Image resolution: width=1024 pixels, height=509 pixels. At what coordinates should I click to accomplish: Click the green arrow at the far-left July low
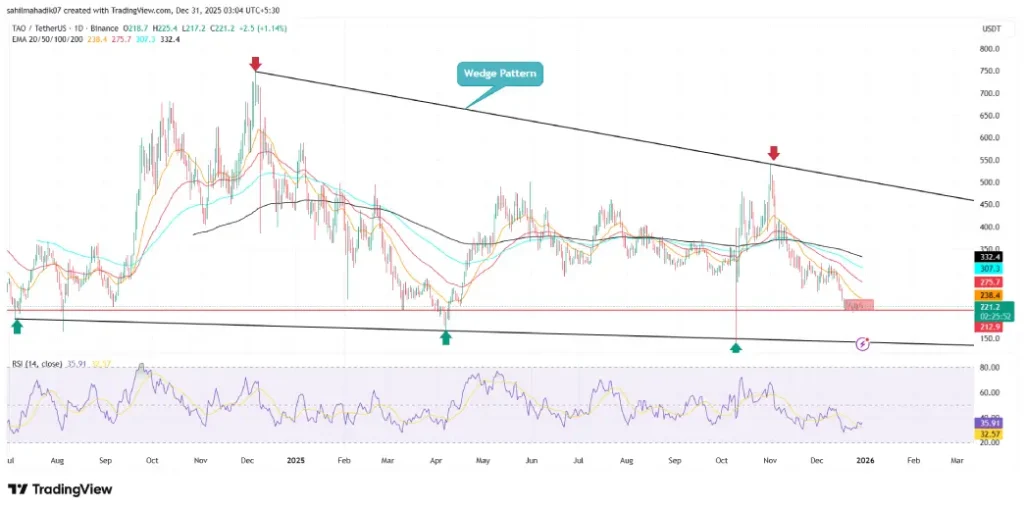17,326
